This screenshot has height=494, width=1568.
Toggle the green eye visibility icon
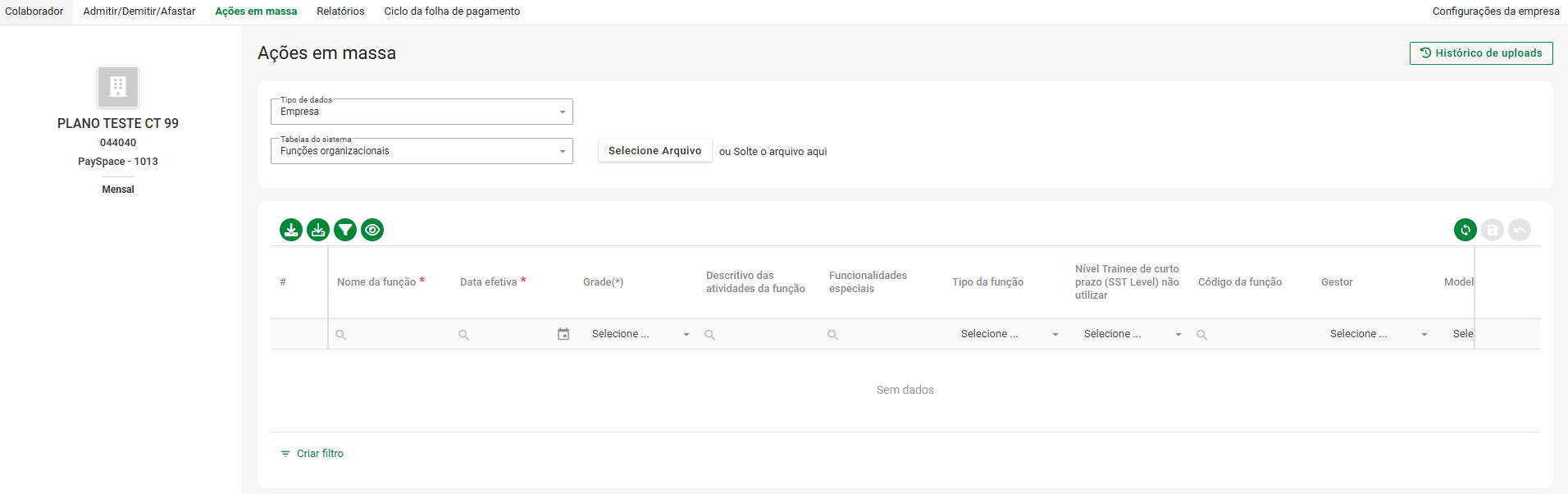click(x=372, y=230)
